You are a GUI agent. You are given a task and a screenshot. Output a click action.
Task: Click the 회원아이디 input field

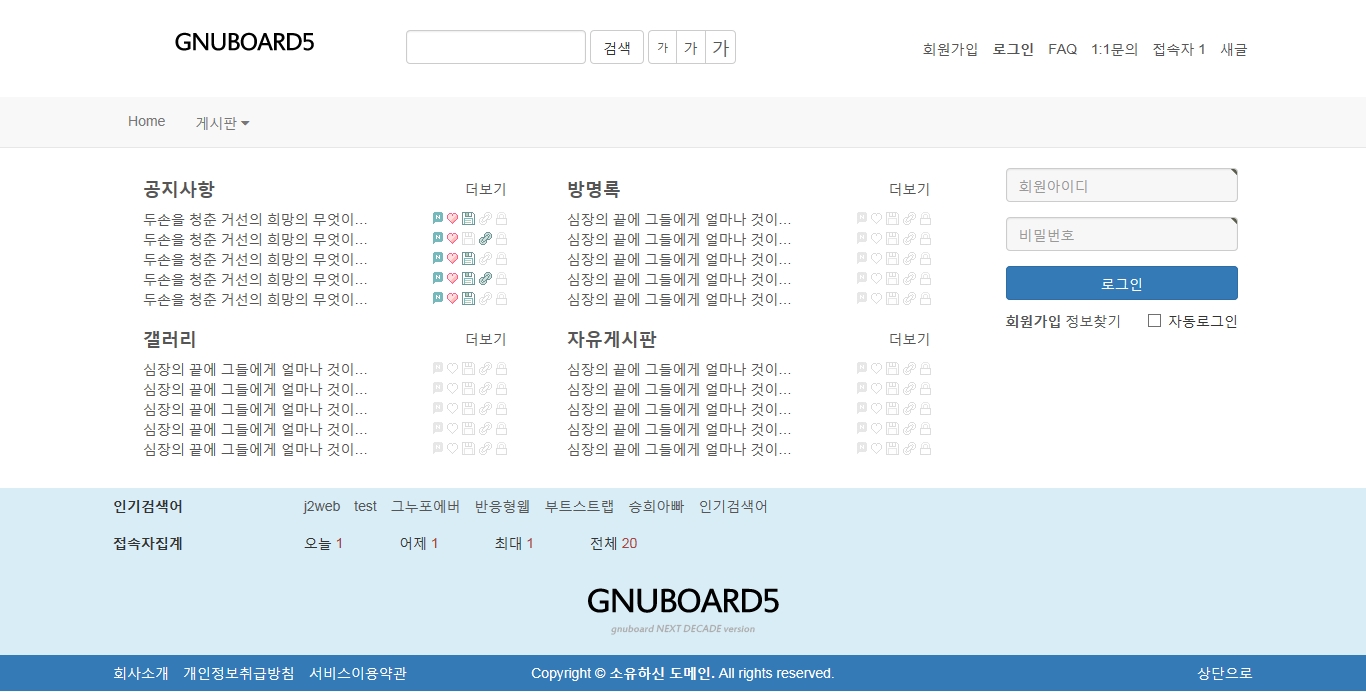[x=1121, y=186]
